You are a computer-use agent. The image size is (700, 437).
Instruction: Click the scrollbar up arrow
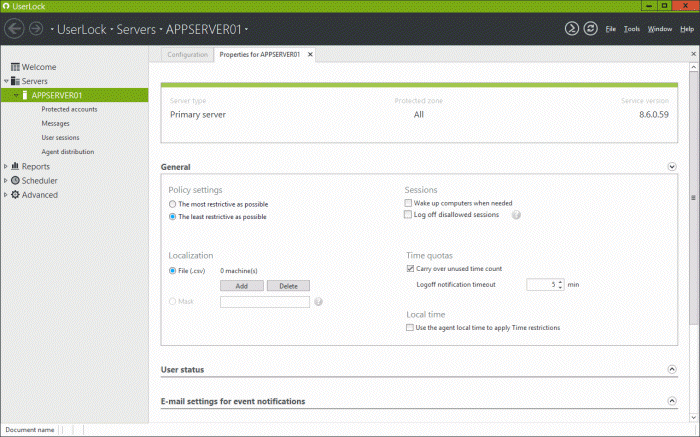tap(693, 67)
